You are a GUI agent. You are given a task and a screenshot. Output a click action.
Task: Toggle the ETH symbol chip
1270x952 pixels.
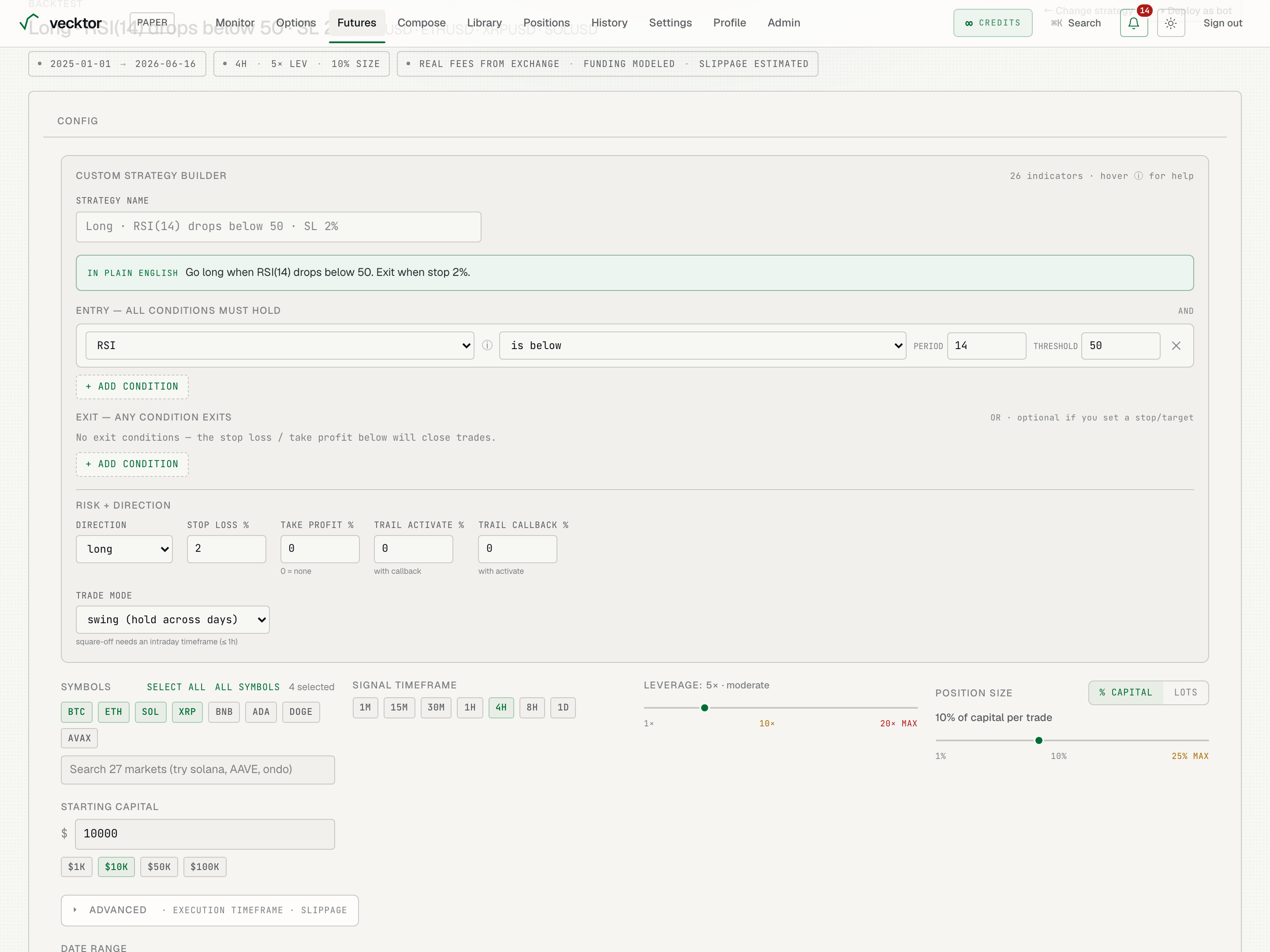pyautogui.click(x=113, y=711)
